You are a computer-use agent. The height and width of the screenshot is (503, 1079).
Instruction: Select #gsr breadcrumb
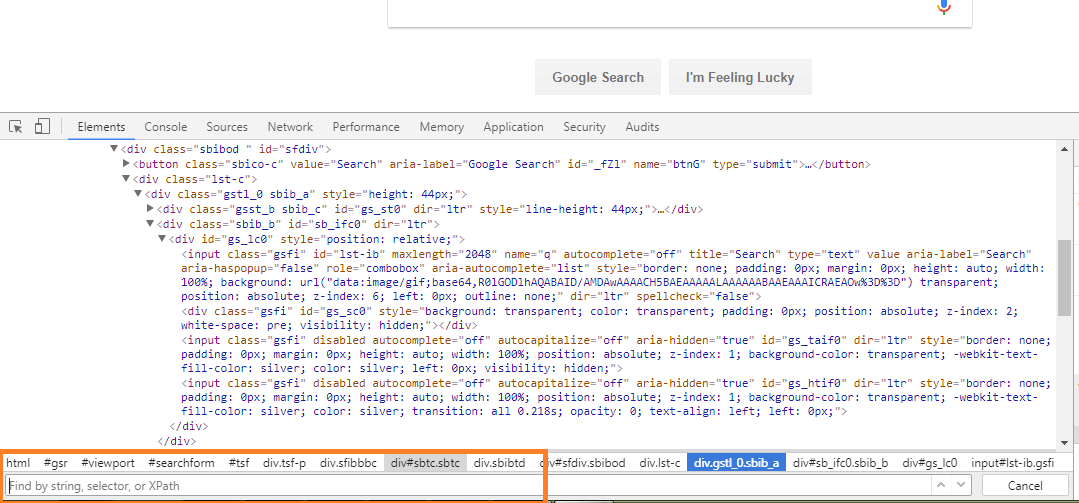56,463
